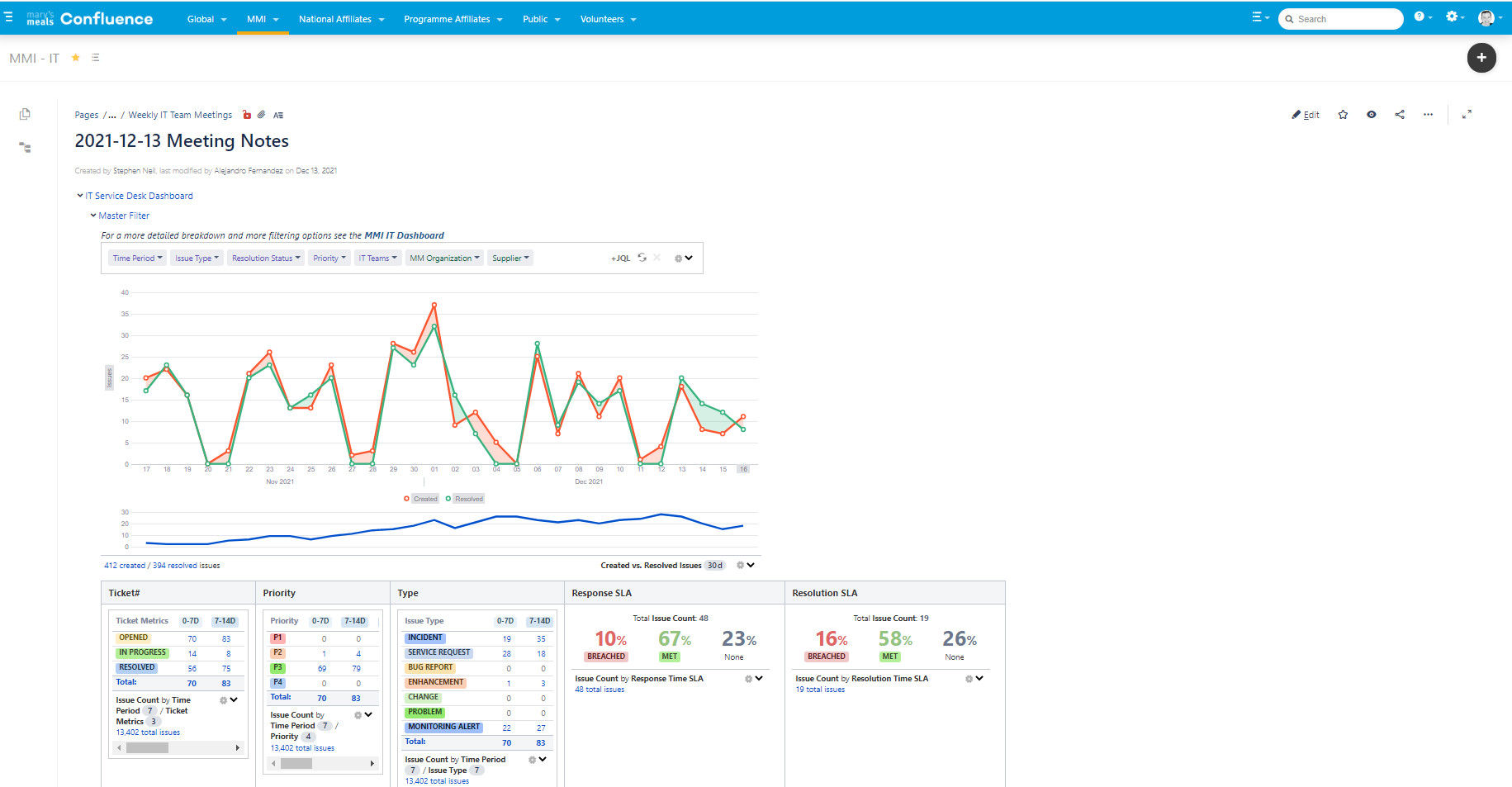Toggle the Resolved series in chart legend
The width and height of the screenshot is (1512, 787).
click(465, 499)
